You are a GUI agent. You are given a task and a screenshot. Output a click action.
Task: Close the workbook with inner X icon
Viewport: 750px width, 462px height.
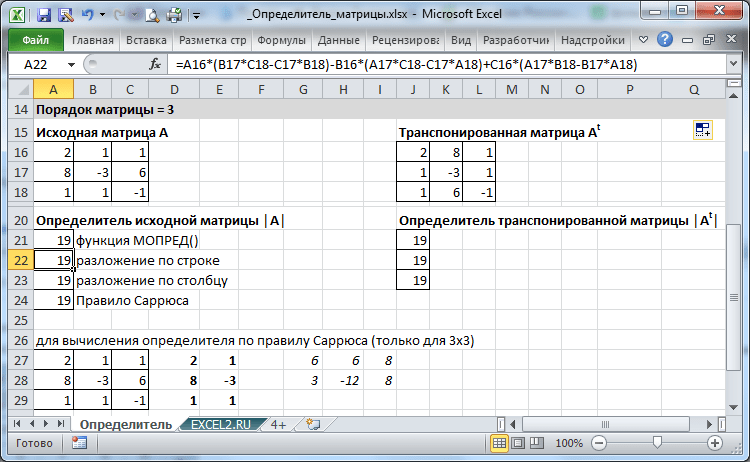click(731, 39)
